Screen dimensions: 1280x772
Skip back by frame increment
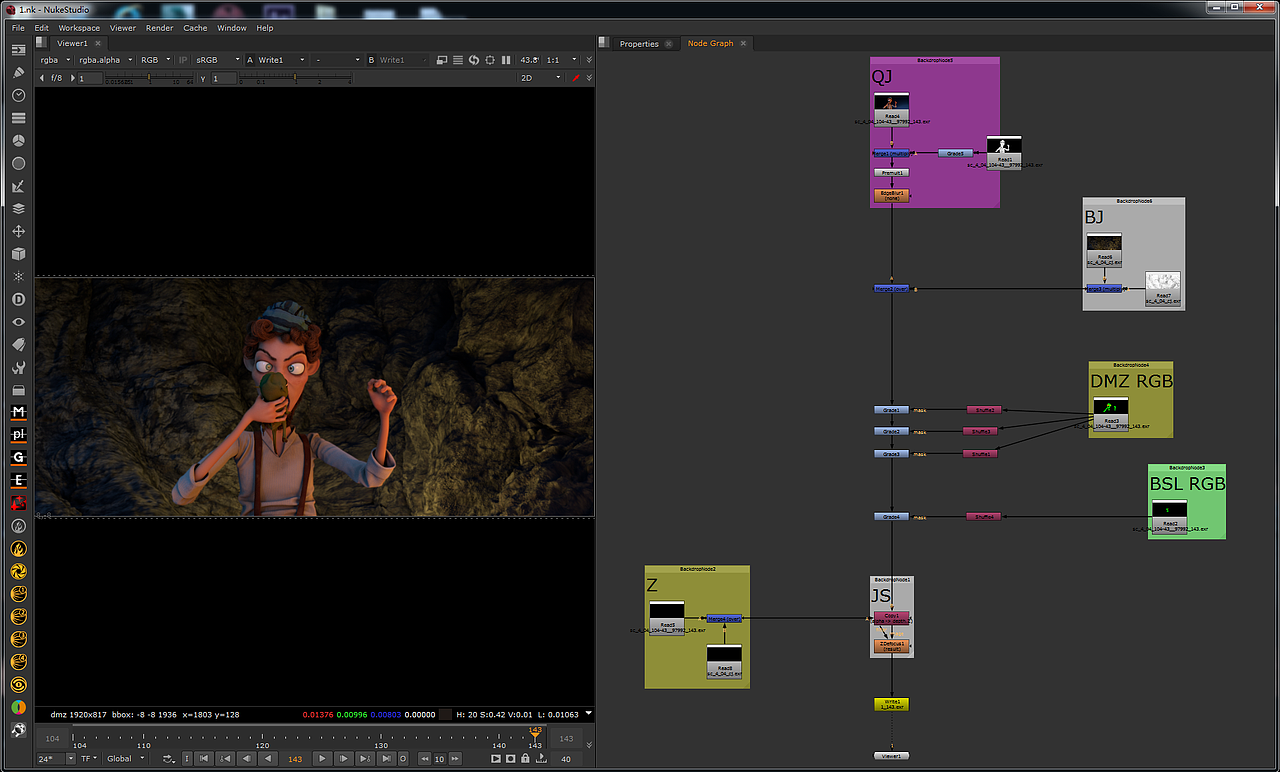(x=425, y=759)
